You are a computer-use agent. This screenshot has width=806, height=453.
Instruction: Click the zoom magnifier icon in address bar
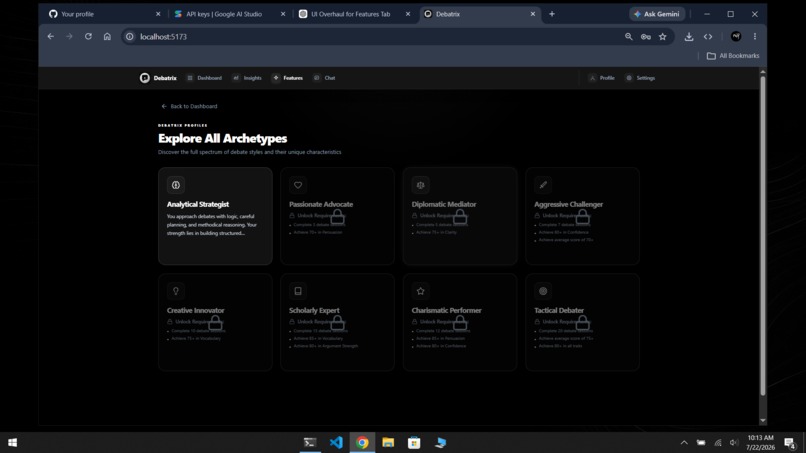pyautogui.click(x=629, y=37)
